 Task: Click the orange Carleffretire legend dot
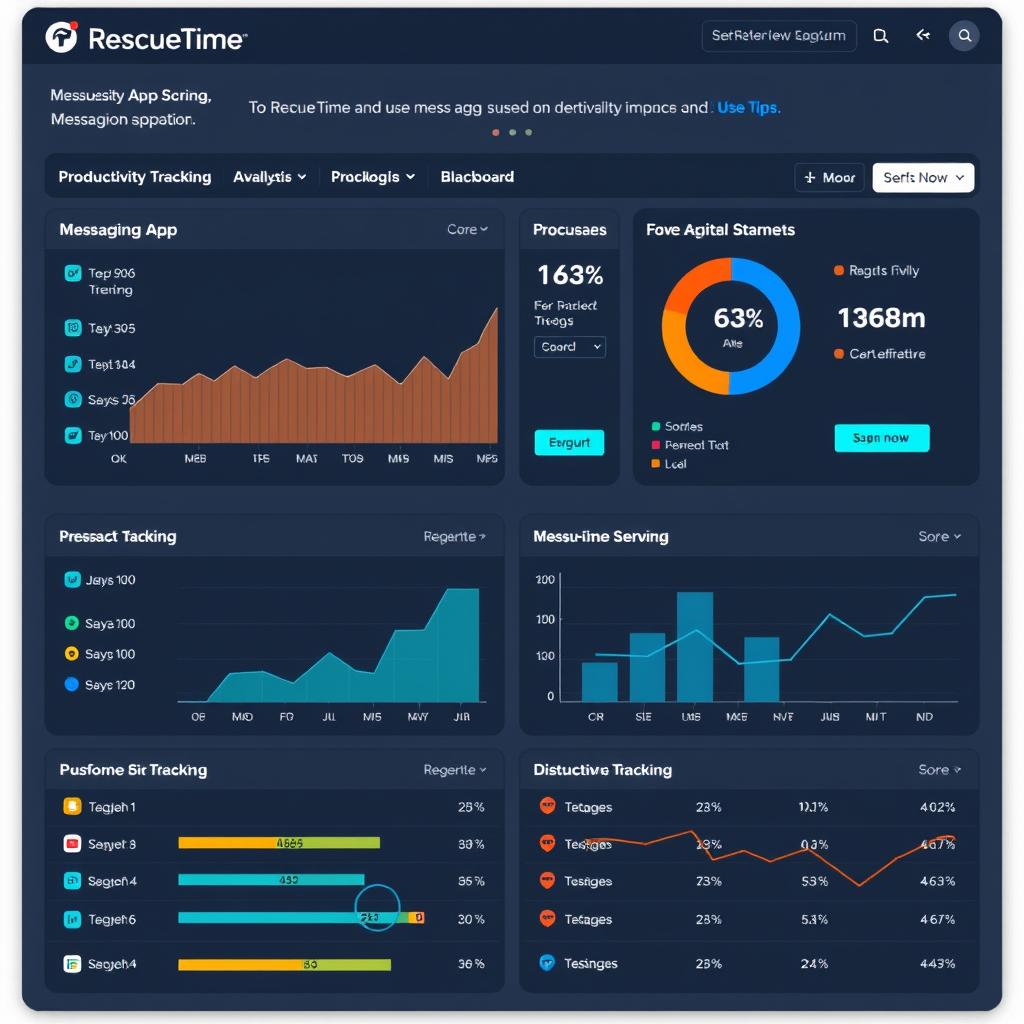pyautogui.click(x=839, y=354)
